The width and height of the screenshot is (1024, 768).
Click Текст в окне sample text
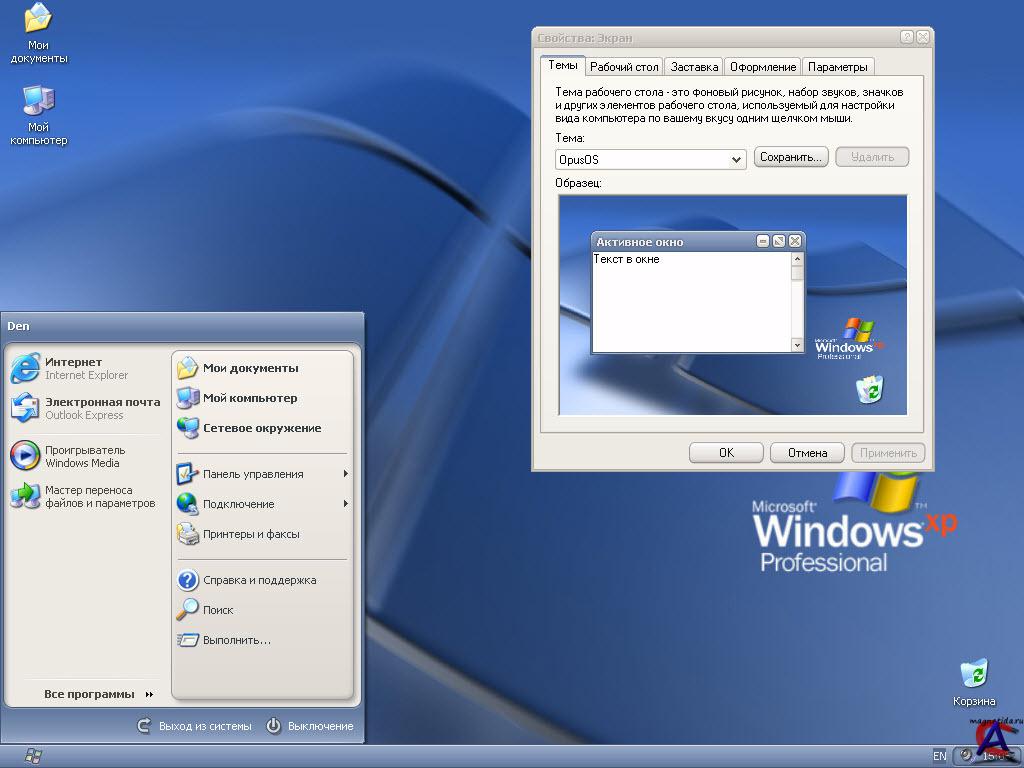click(x=626, y=259)
